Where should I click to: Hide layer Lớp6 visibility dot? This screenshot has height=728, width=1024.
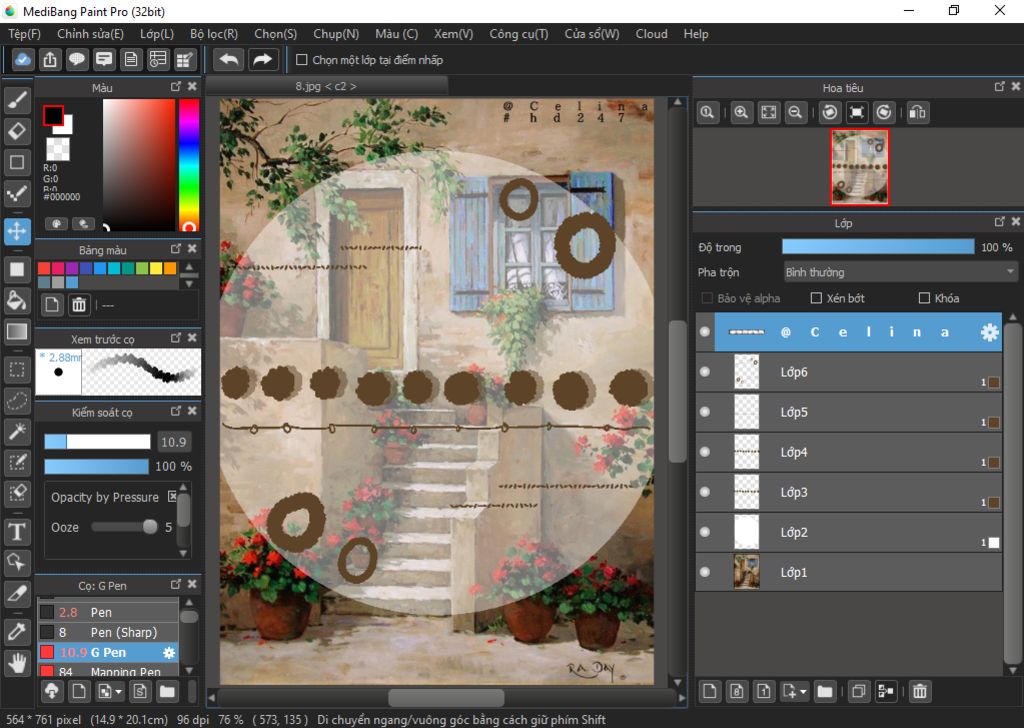tap(705, 372)
